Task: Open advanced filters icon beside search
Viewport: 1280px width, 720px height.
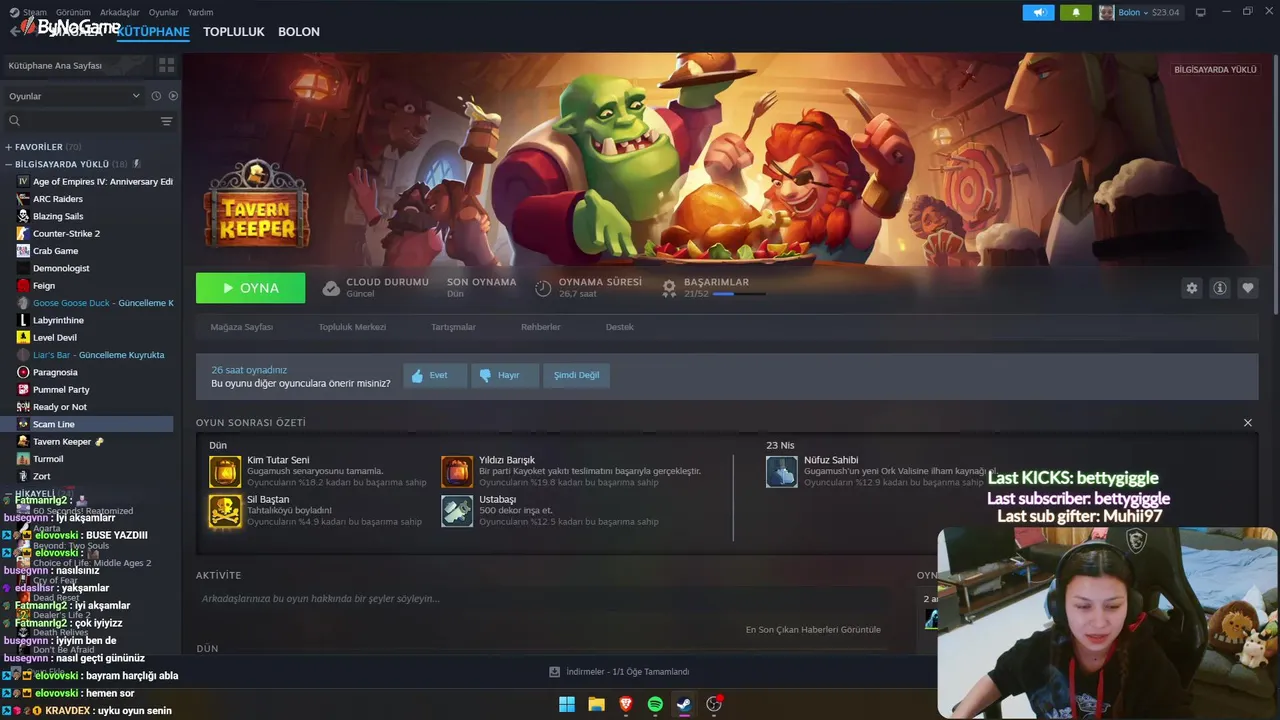Action: point(166,121)
